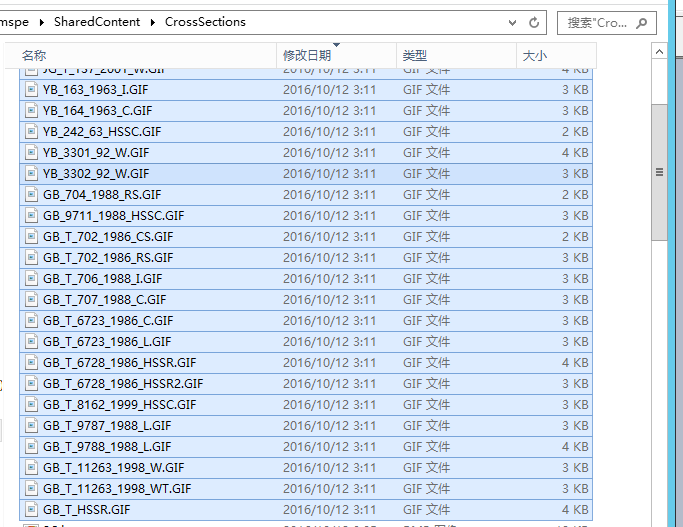Refresh the CrossSections folder view

pyautogui.click(x=534, y=22)
